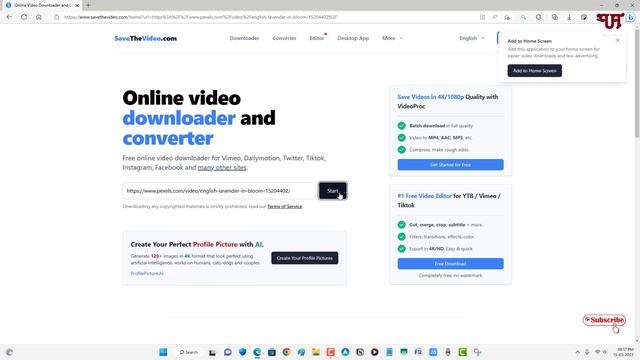The height and width of the screenshot is (360, 640).
Task: Open a new browser tab with plus icon
Action: (x=88, y=5)
